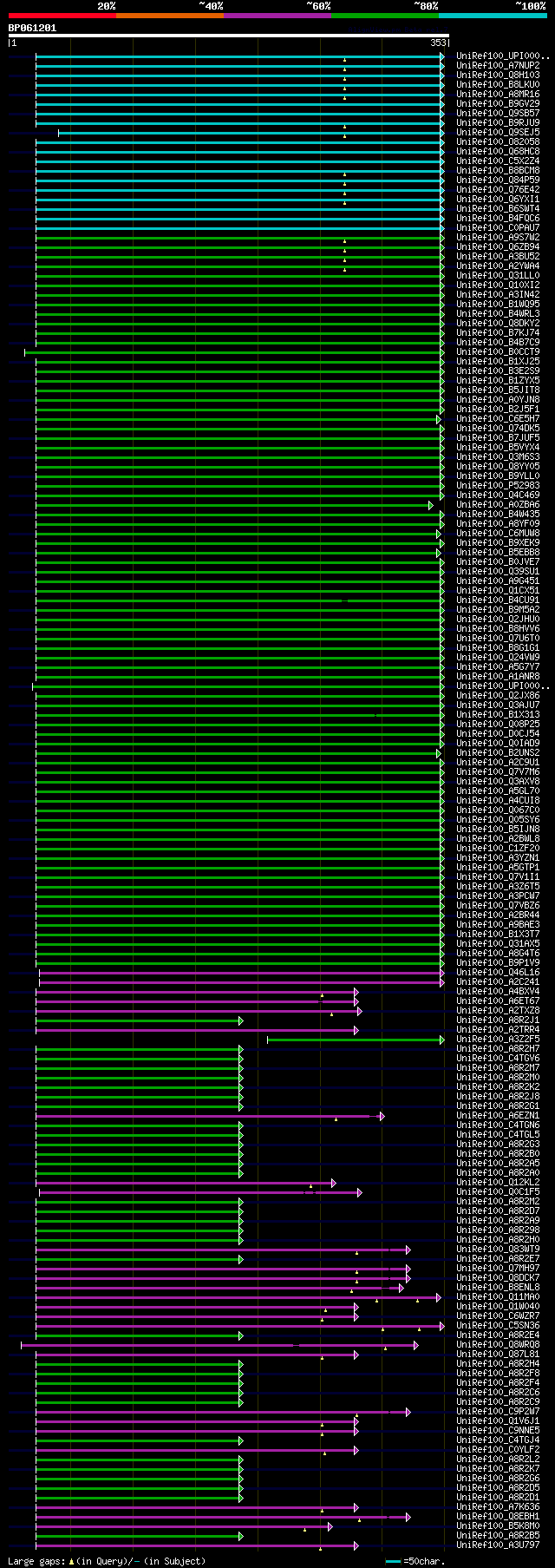Open hit UniRef100_B4CU91
This screenshot has height=1568, width=555.
[498, 600]
